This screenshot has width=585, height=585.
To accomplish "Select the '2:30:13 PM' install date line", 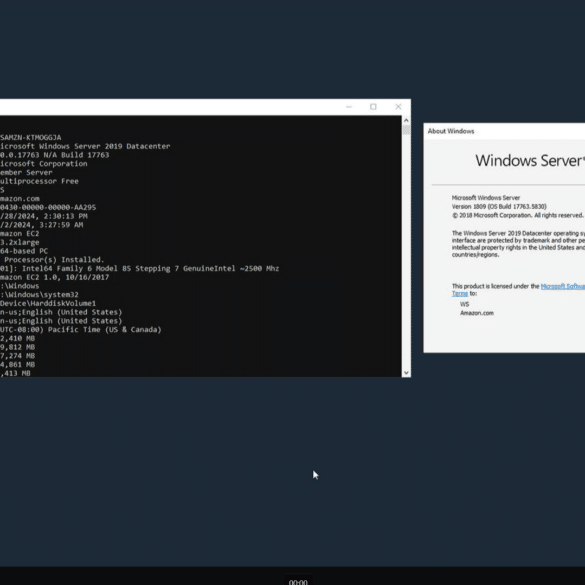I will click(x=44, y=216).
